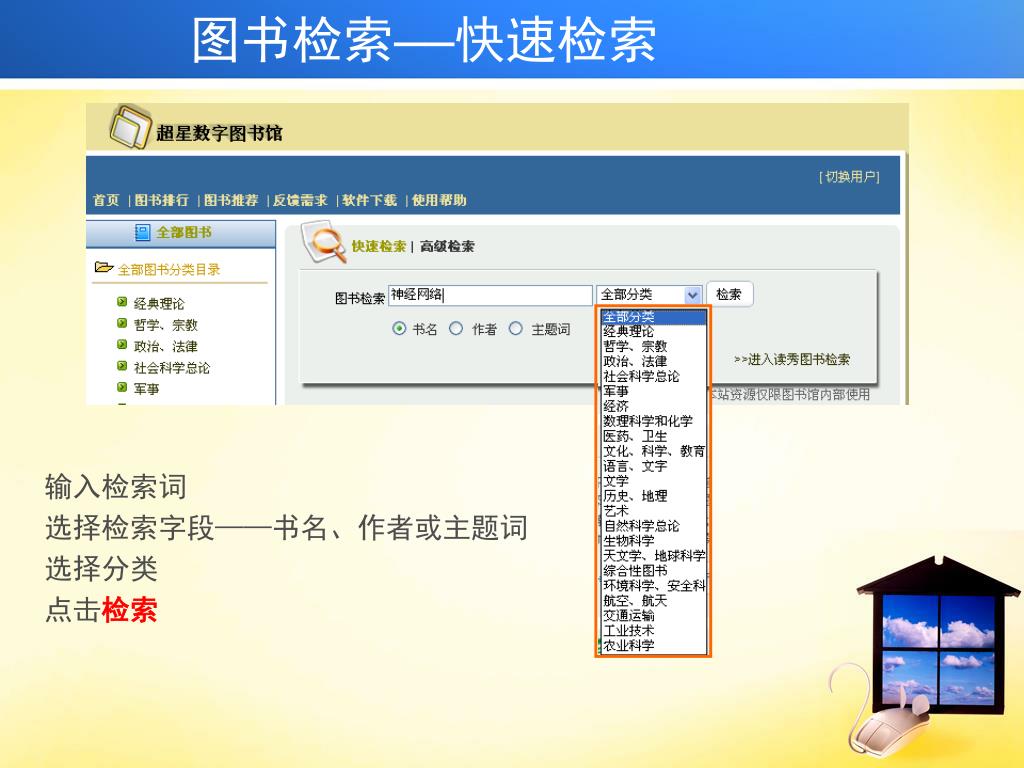Image resolution: width=1024 pixels, height=768 pixels.
Task: Open 全部图书分类目录 in the sidebar
Action: (x=169, y=269)
